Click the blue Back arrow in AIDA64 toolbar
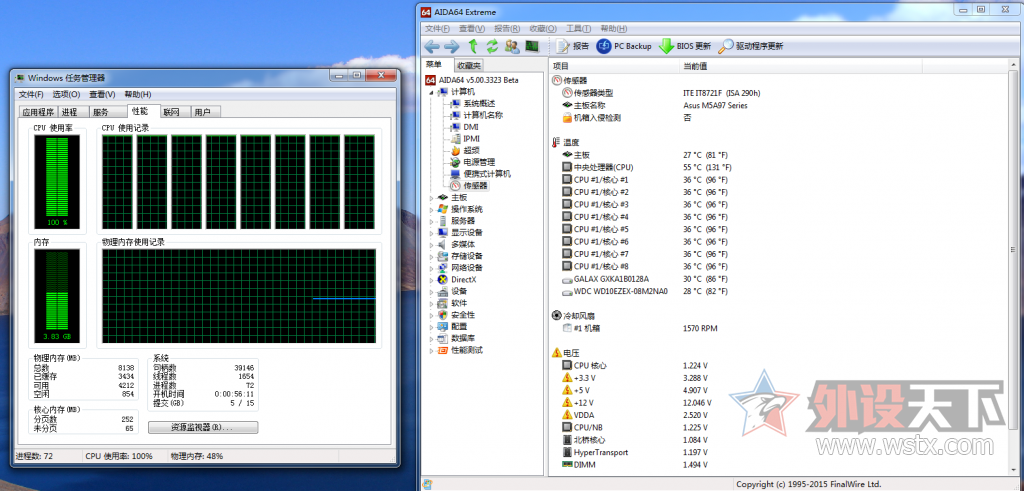 432,46
